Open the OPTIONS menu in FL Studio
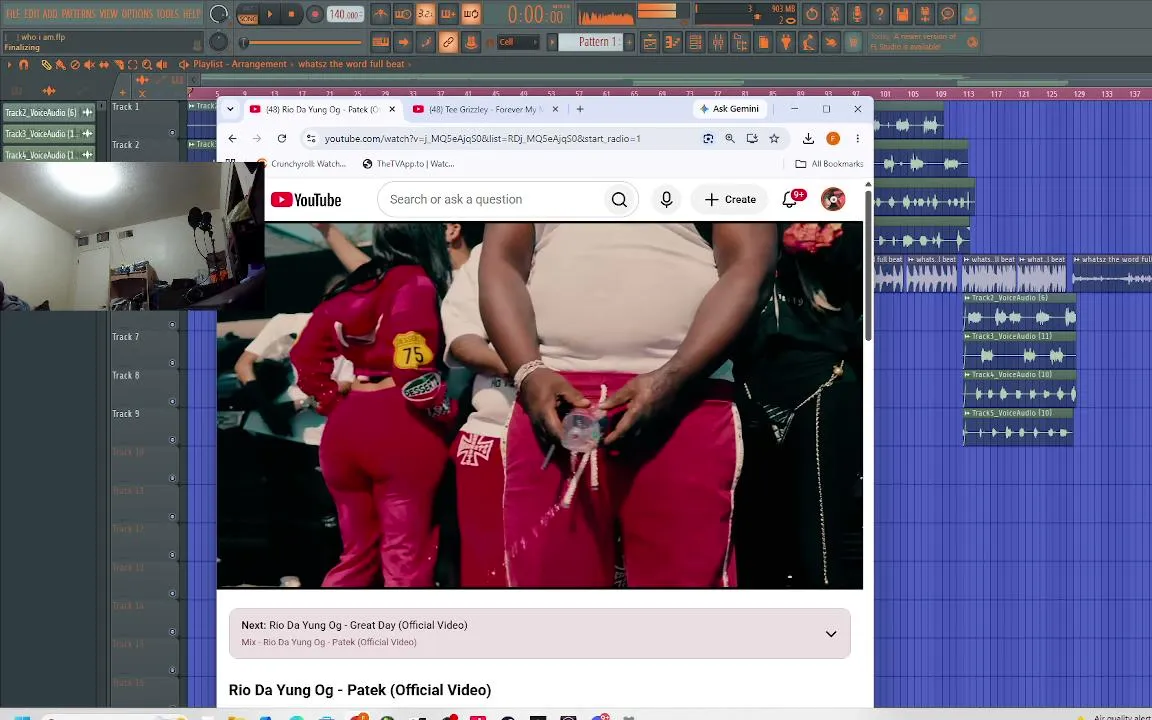This screenshot has width=1152, height=720. click(x=137, y=14)
